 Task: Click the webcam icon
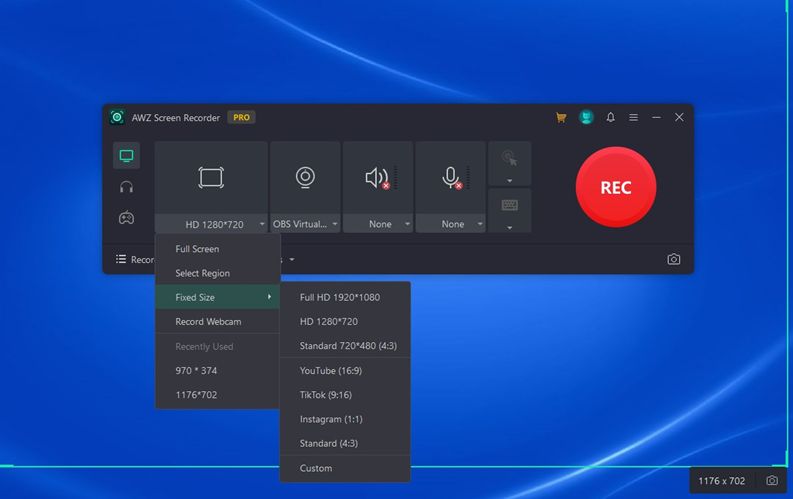tap(305, 177)
